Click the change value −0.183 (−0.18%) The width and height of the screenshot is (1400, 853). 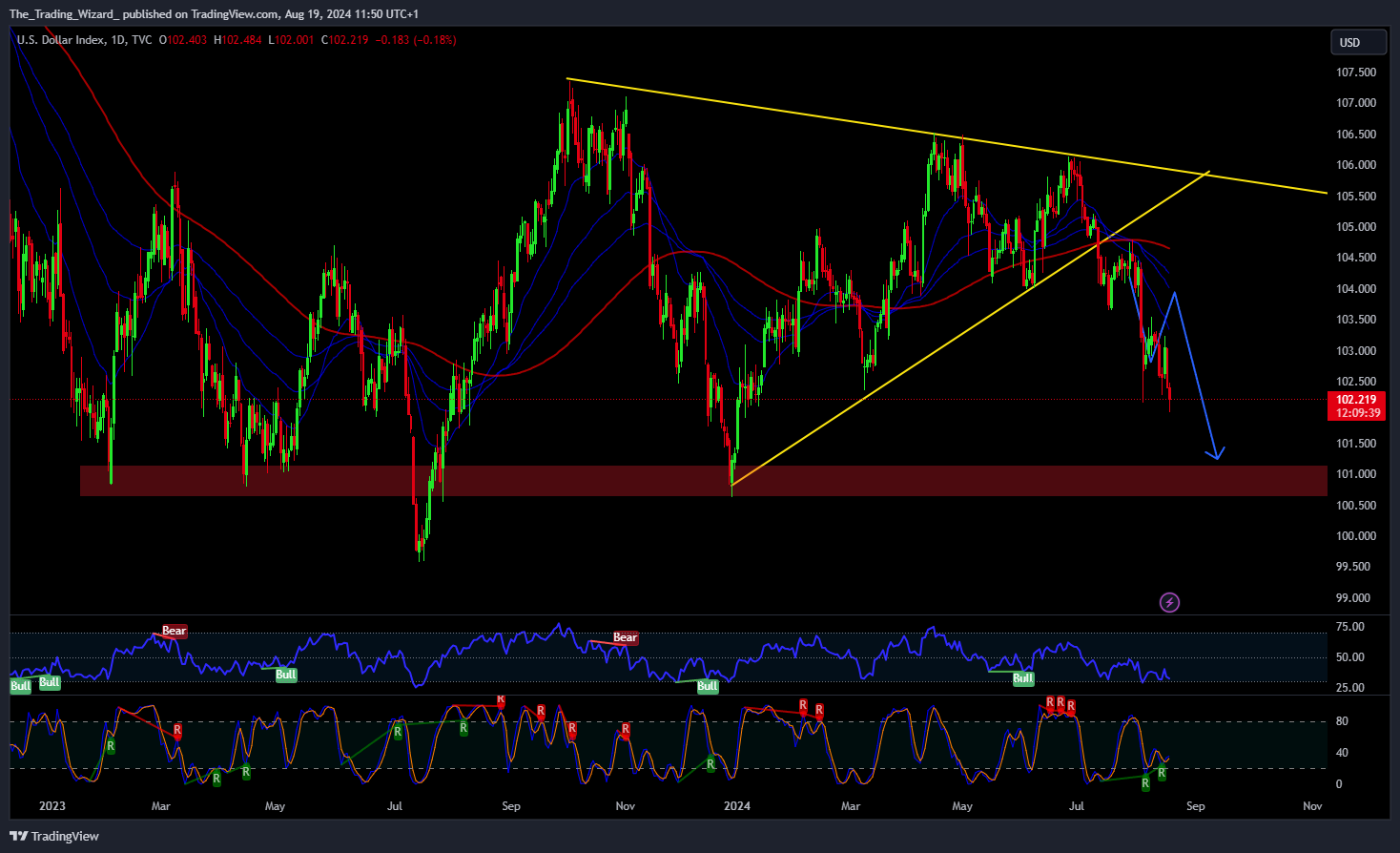(416, 40)
